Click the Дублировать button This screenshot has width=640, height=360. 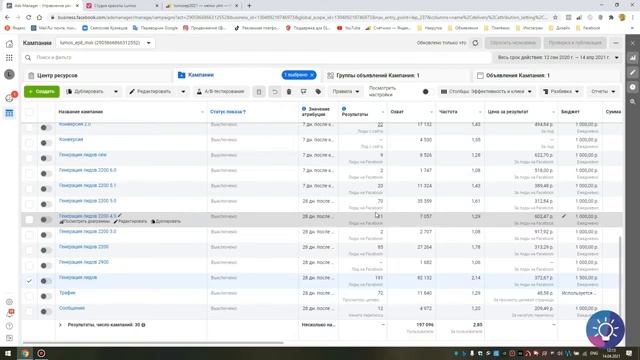85,92
